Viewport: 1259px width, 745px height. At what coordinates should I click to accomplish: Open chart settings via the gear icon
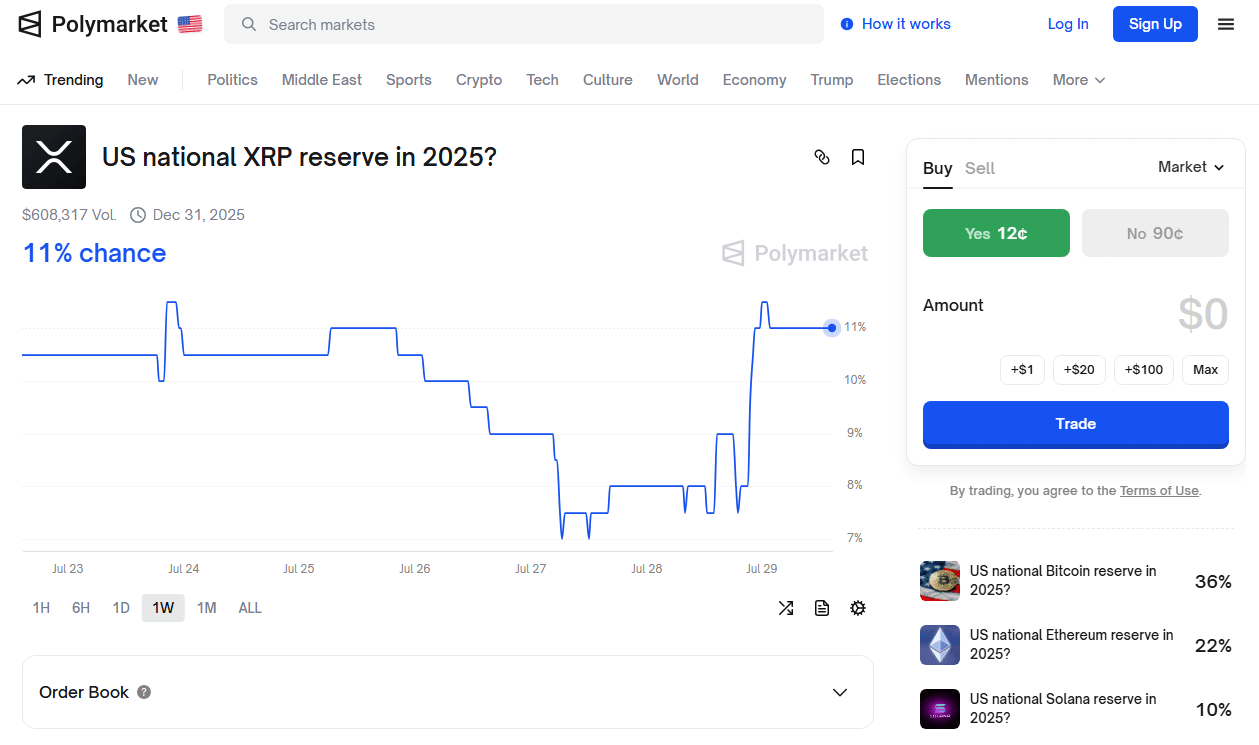click(x=858, y=607)
